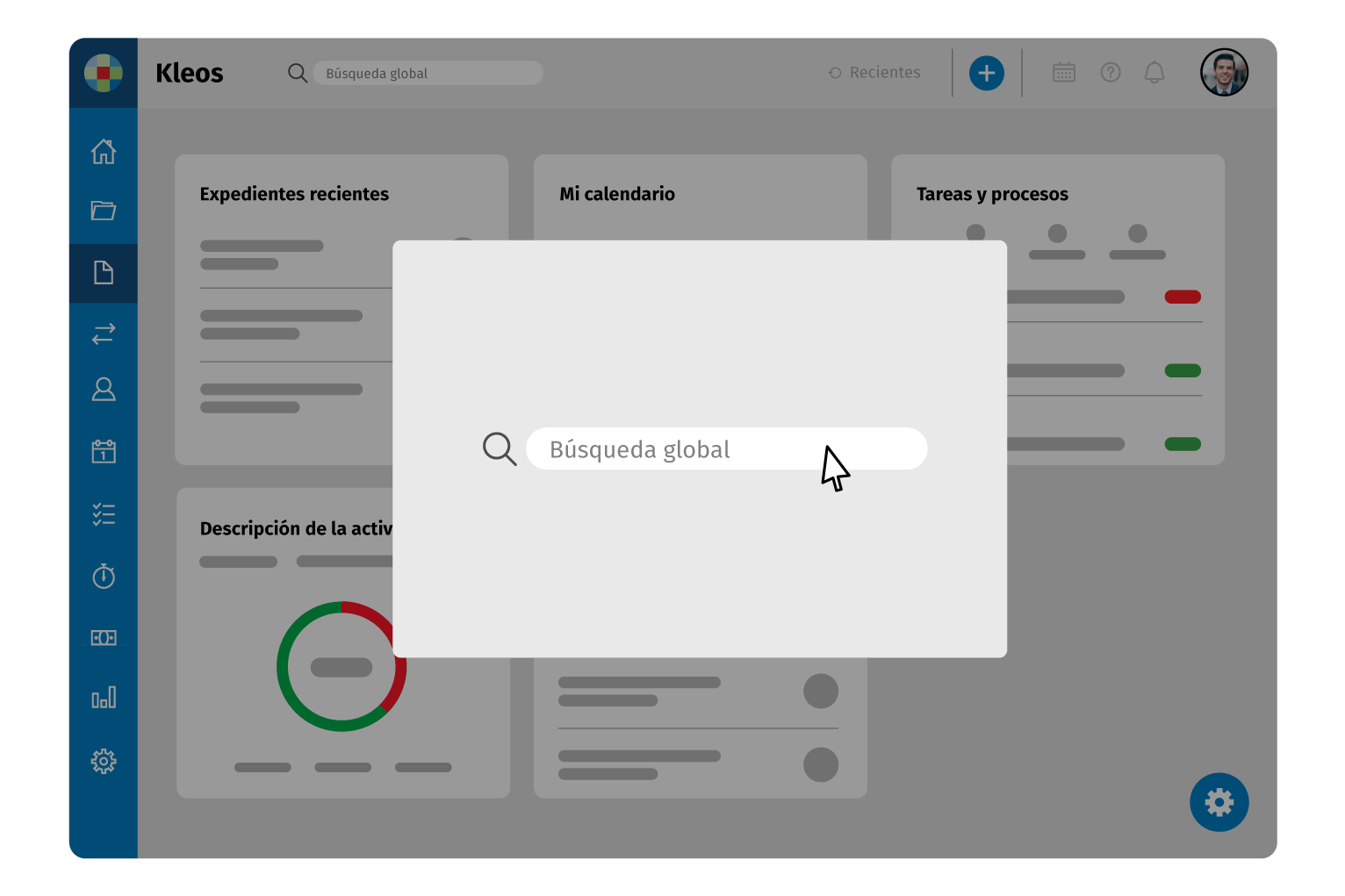Check the notifications bell icon
Image resolution: width=1345 pixels, height=896 pixels.
click(1154, 73)
